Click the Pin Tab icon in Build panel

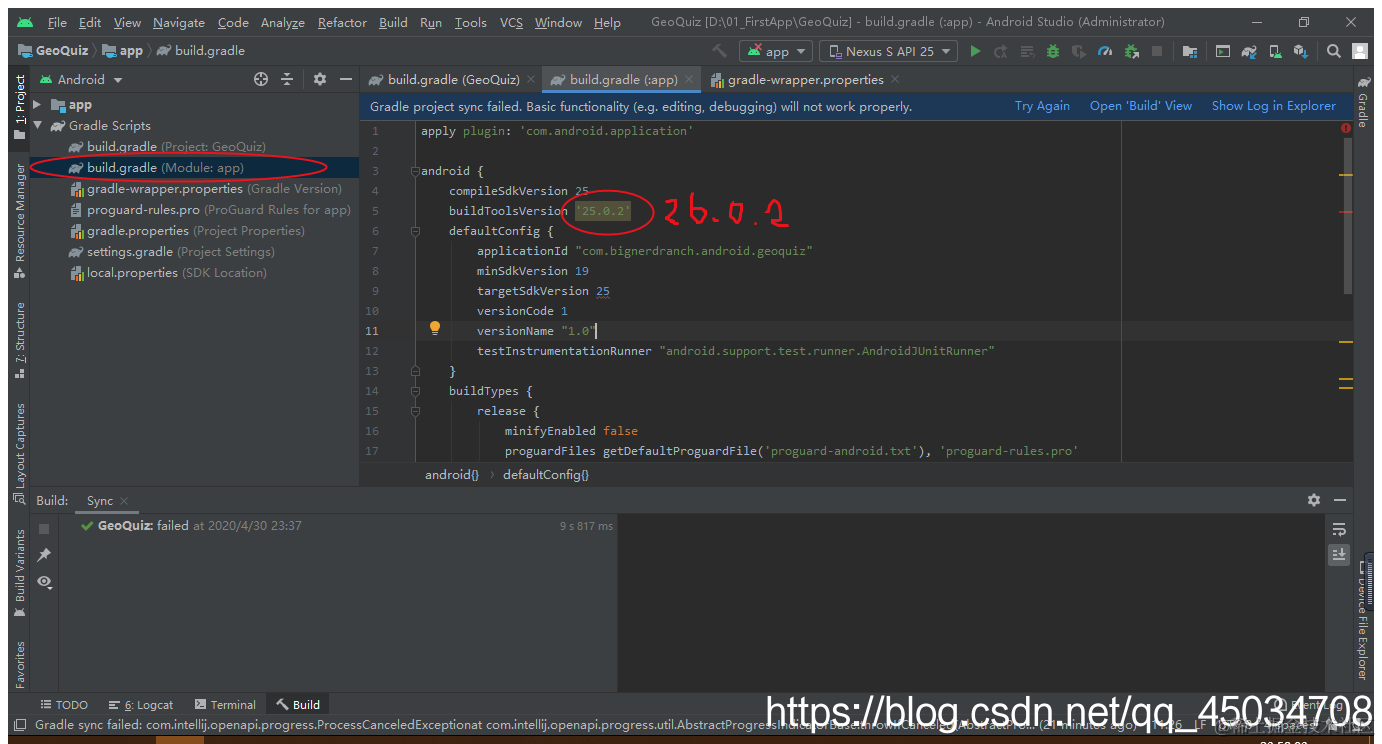(44, 555)
